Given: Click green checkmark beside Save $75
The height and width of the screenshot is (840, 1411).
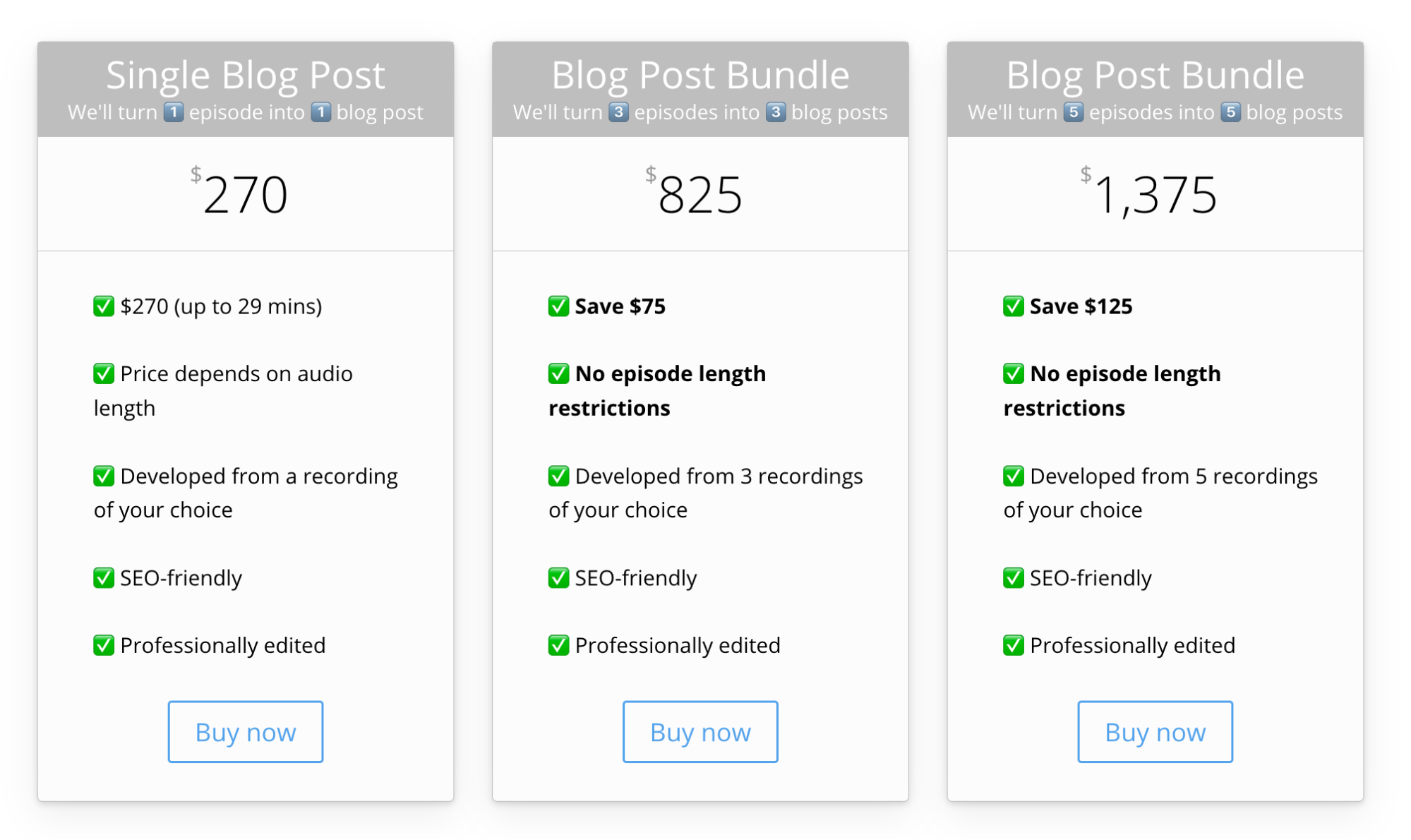Looking at the screenshot, I should (x=558, y=306).
